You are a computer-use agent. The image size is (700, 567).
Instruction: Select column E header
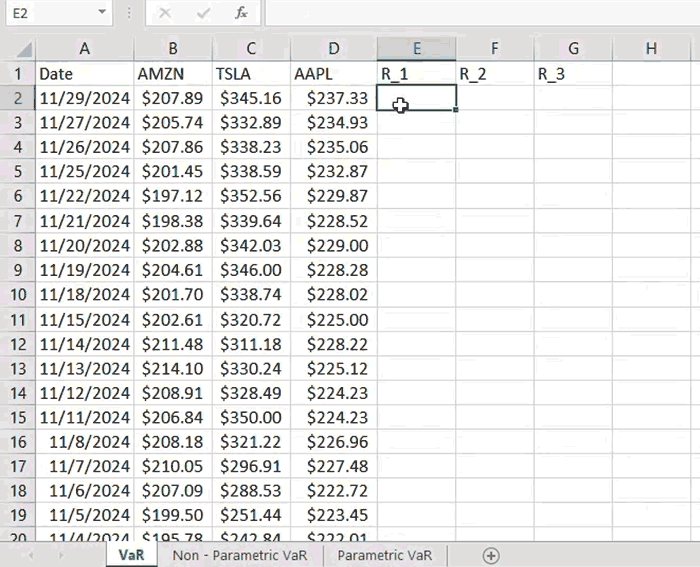click(417, 48)
